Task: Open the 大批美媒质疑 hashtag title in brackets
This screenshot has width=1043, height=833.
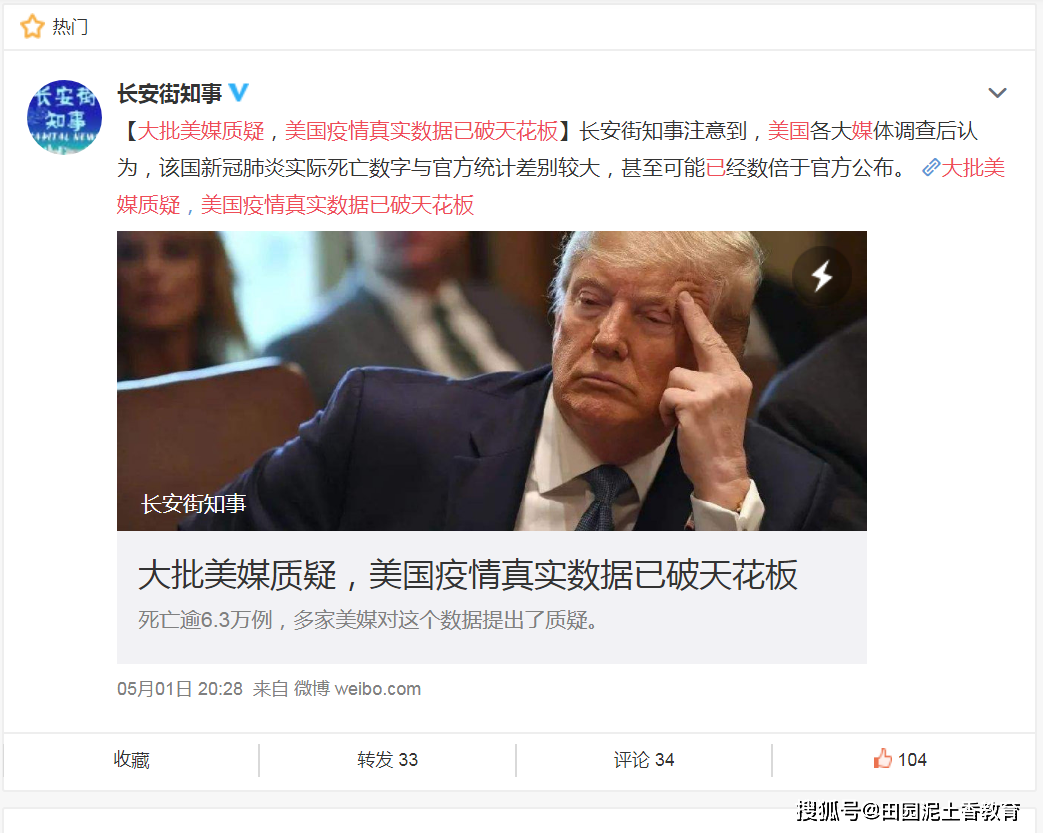Action: tap(348, 131)
